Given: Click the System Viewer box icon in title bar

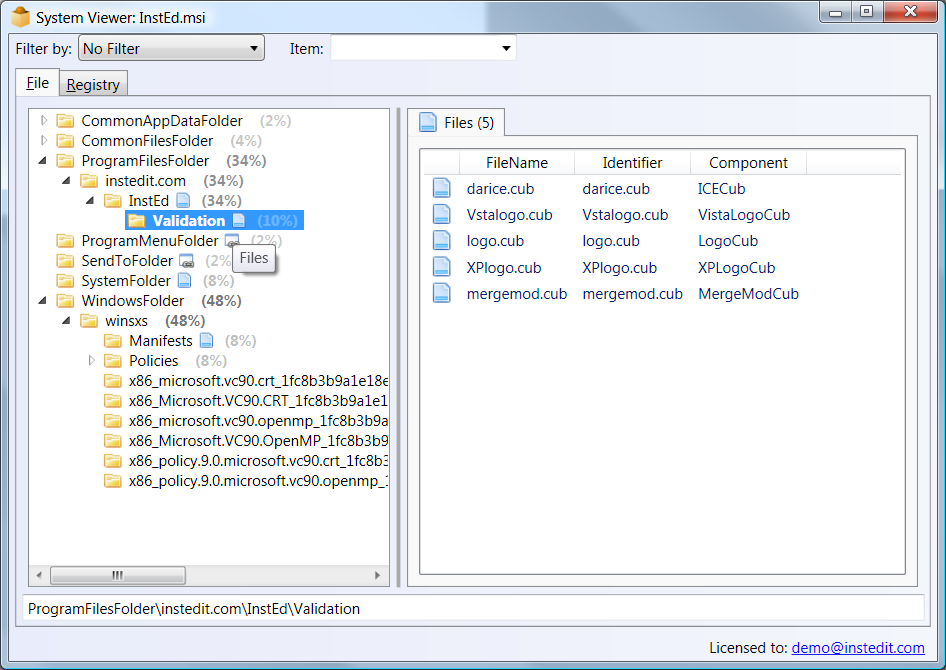Looking at the screenshot, I should click(x=21, y=17).
